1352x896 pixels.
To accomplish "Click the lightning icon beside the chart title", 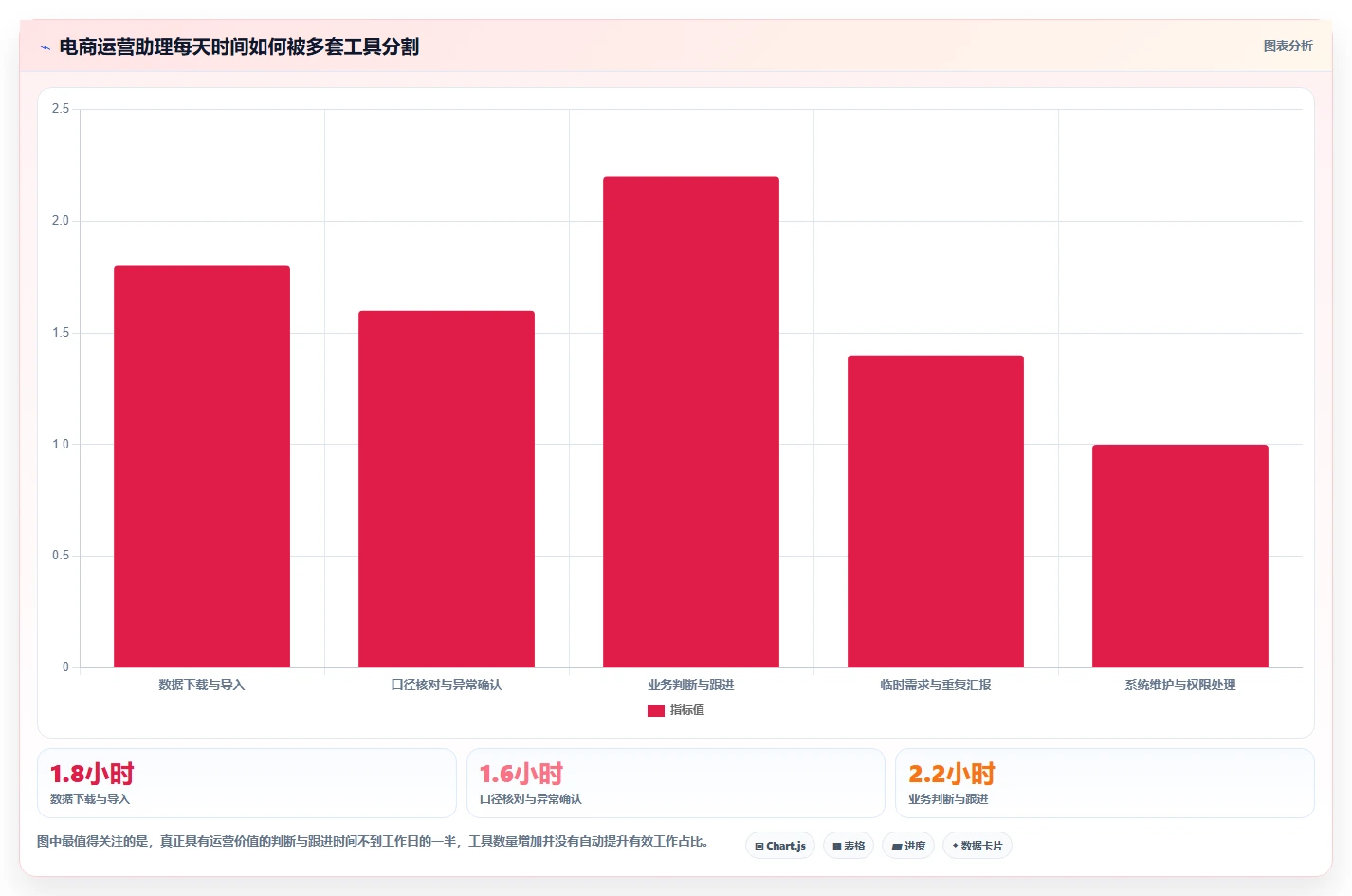I will click(x=45, y=47).
